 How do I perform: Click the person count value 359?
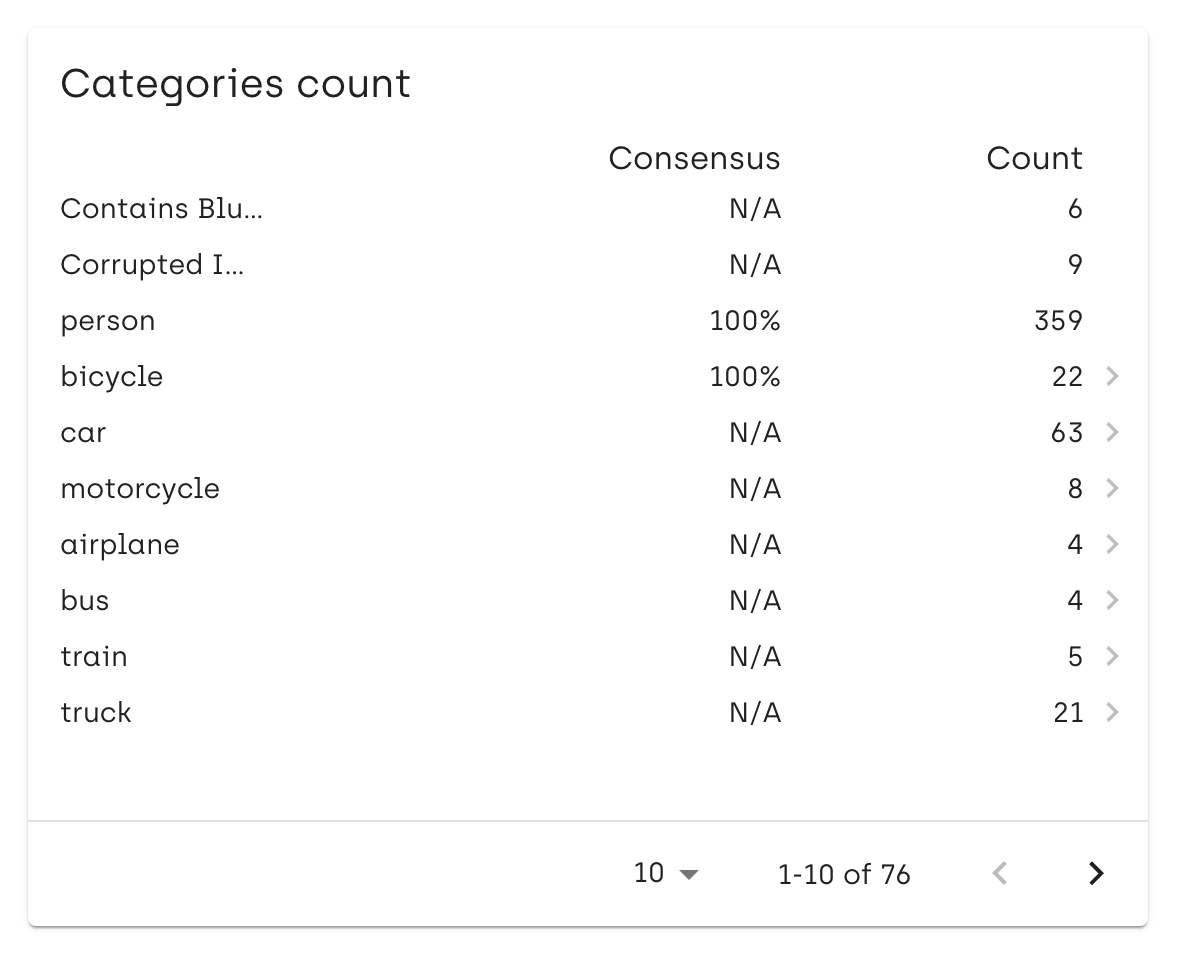click(x=1058, y=320)
